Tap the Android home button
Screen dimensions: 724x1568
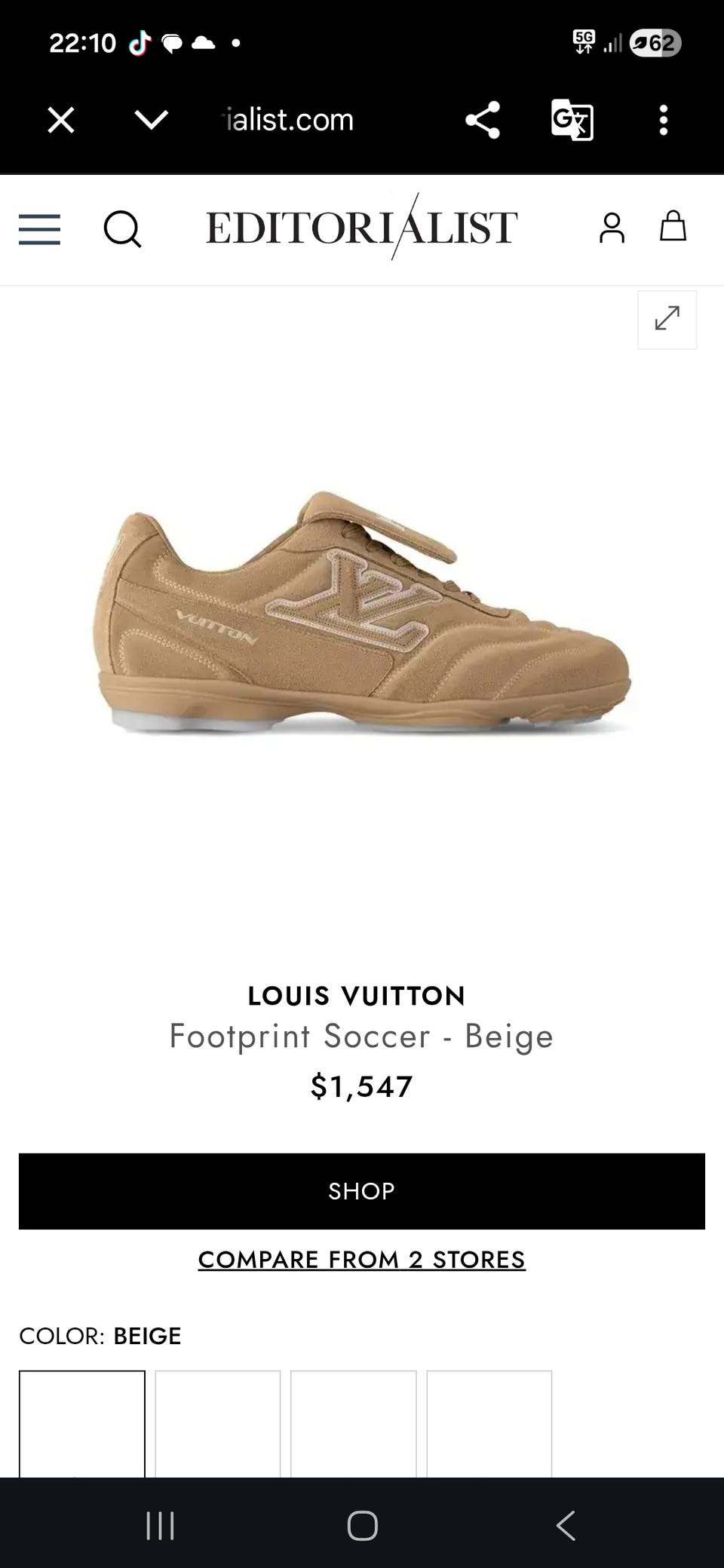pos(362,1525)
